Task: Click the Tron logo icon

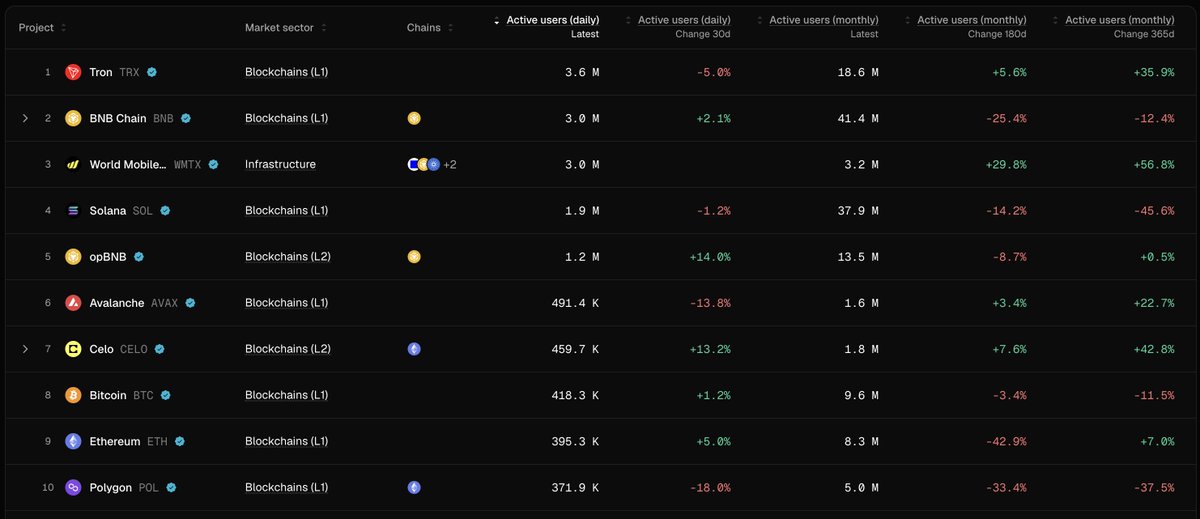Action: pos(73,72)
